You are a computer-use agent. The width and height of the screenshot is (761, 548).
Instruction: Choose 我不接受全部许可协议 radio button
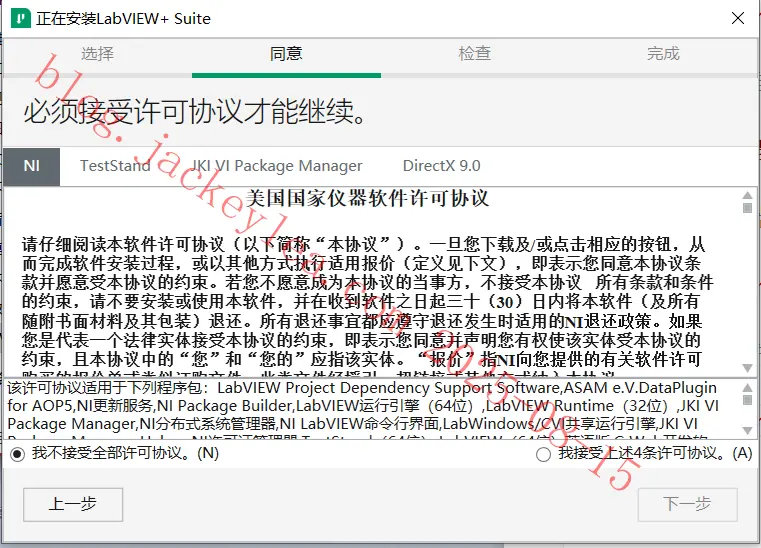pyautogui.click(x=17, y=454)
